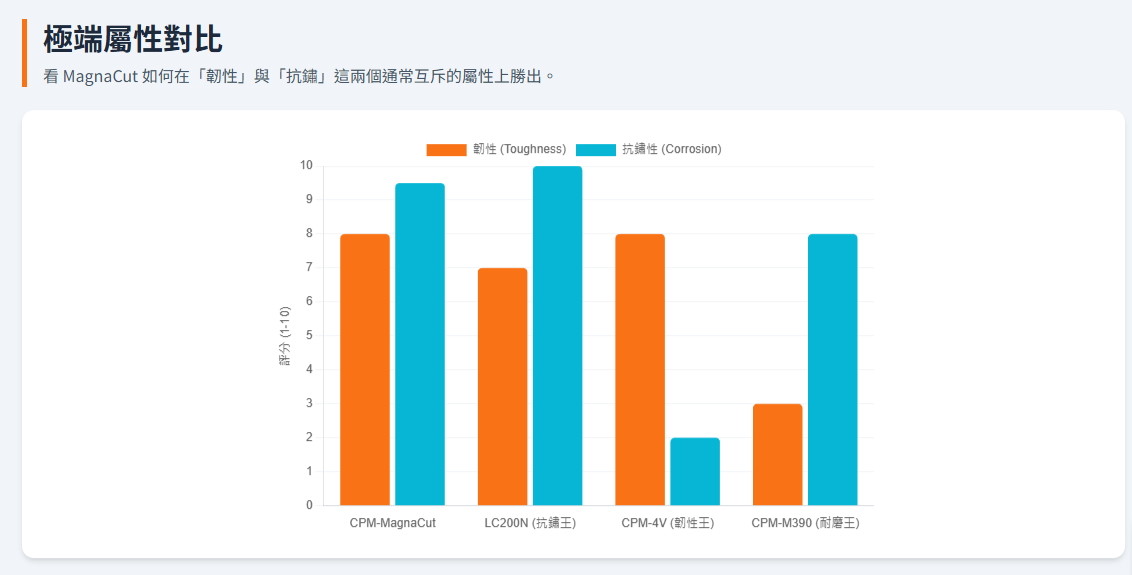Select the orange toughness bar for CPM-MagnaCut

(365, 369)
